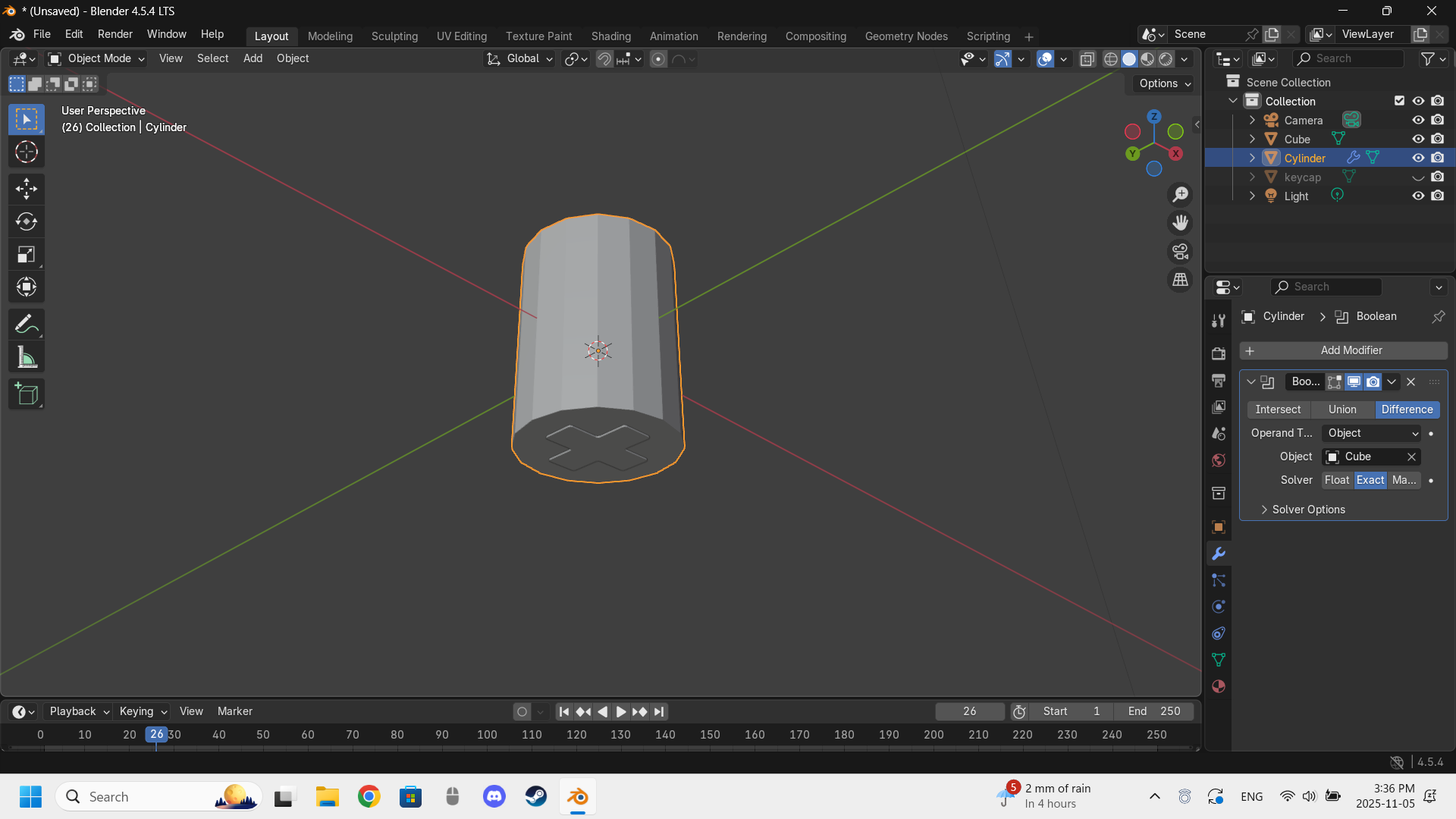Select the 3D Cursor tool
Viewport: 1456px width, 819px height.
coord(27,152)
